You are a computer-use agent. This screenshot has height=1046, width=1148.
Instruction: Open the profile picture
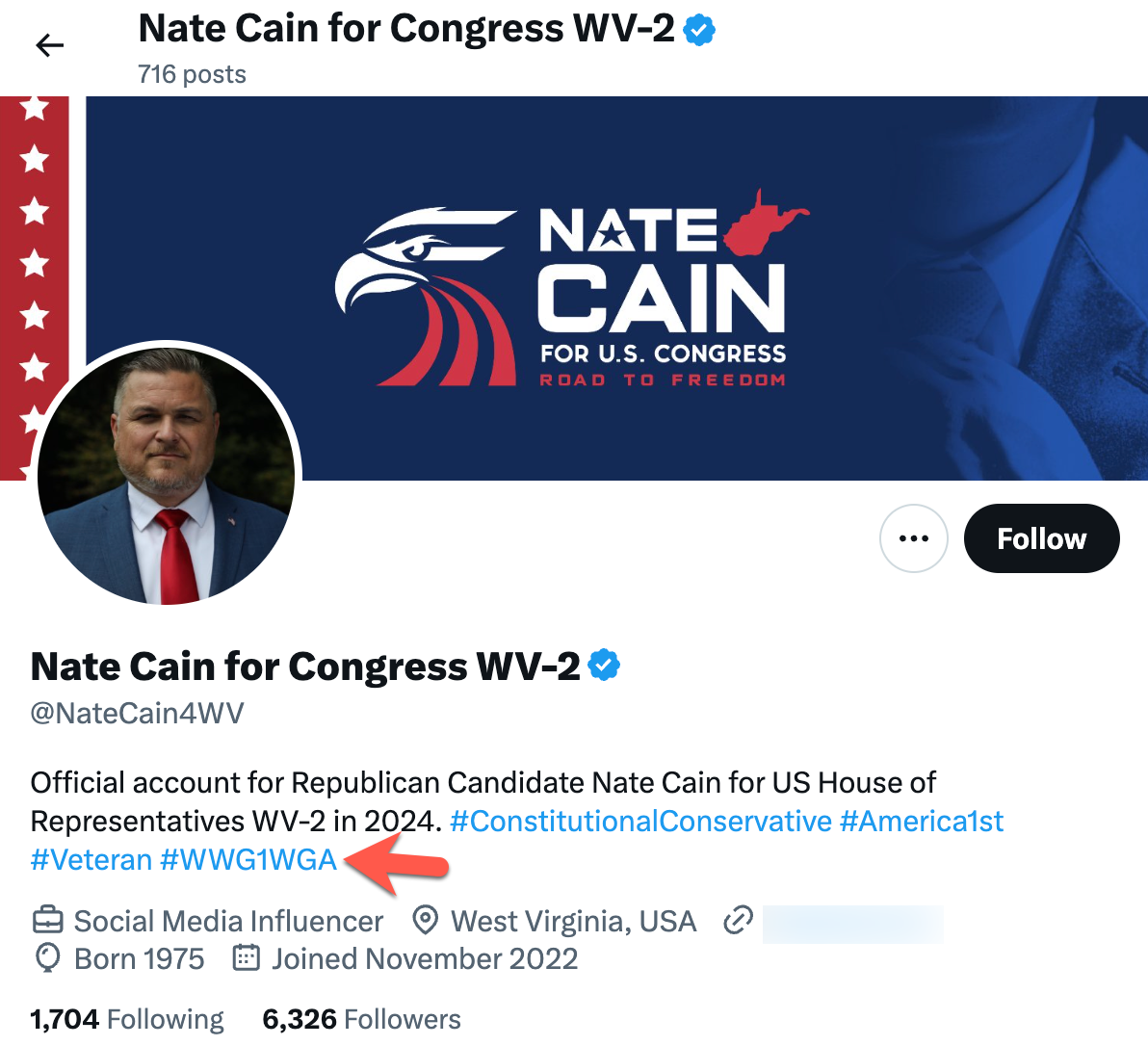click(x=167, y=476)
